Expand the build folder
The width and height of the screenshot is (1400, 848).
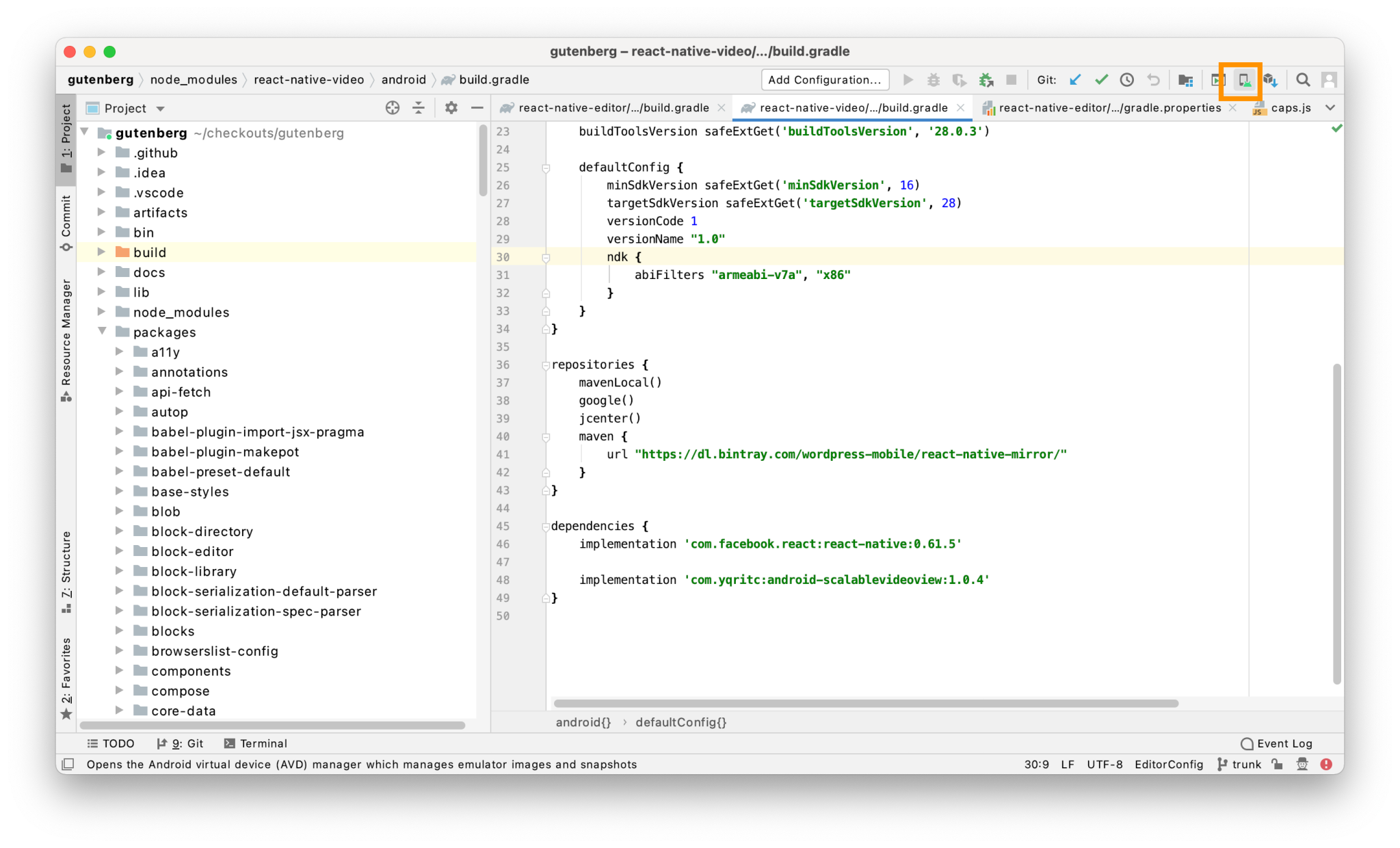coord(103,252)
